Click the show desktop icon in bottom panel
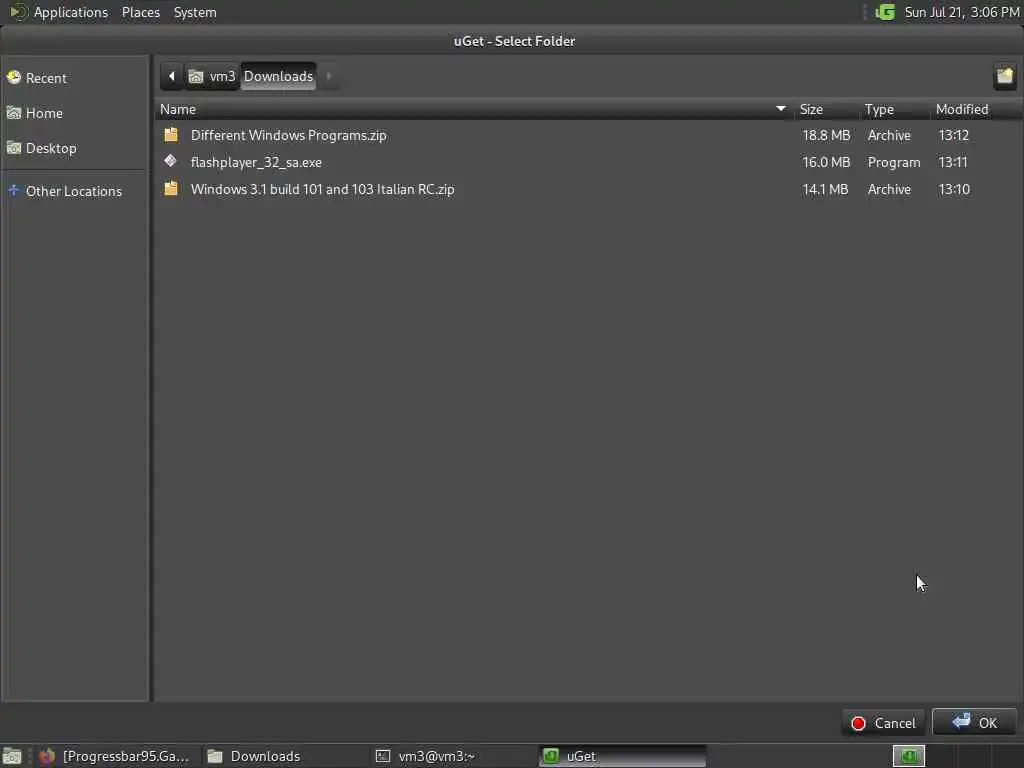Screen dimensions: 1024x768 pos(12,756)
